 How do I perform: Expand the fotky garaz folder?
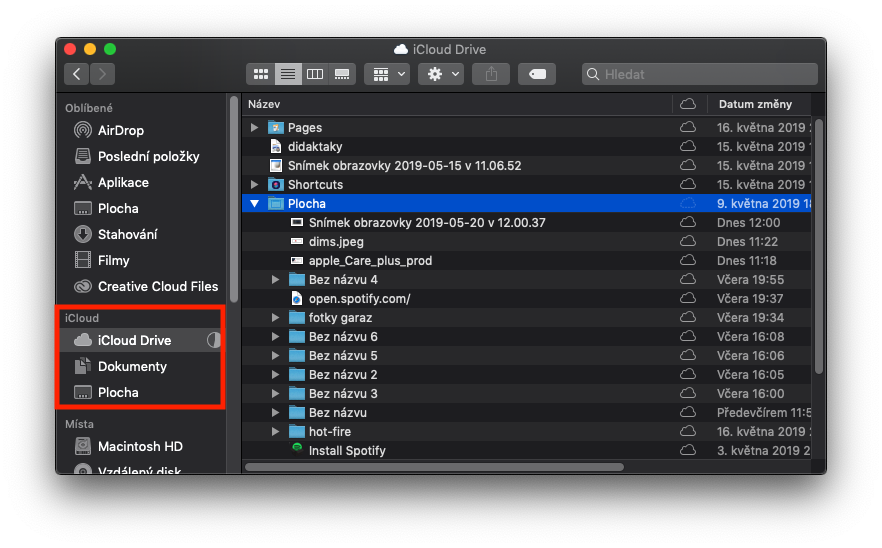point(275,317)
